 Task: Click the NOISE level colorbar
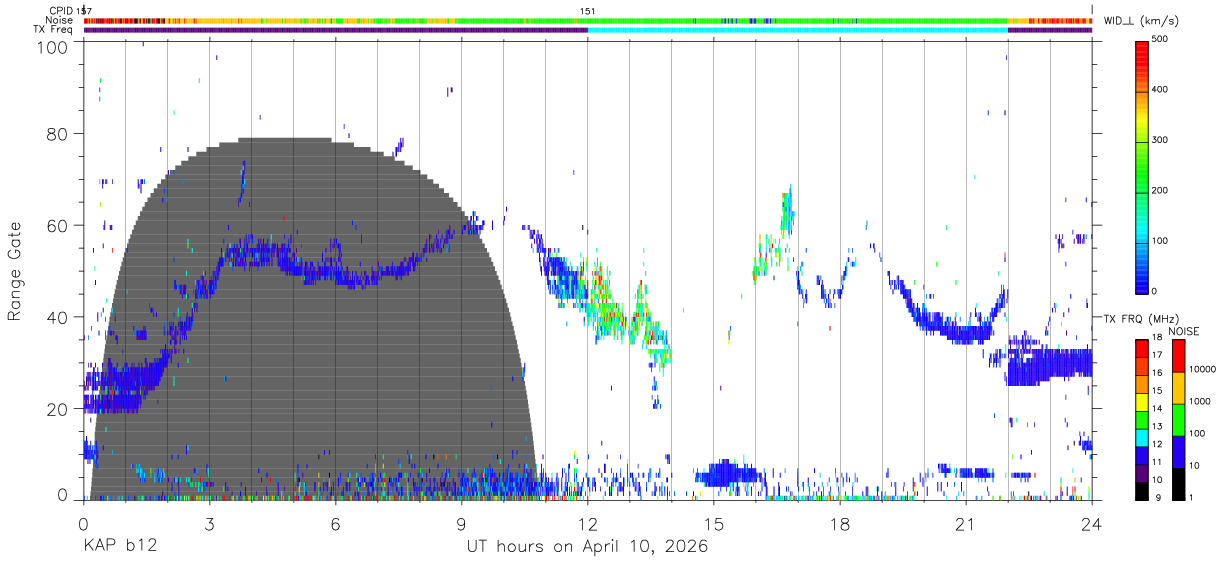(1178, 418)
